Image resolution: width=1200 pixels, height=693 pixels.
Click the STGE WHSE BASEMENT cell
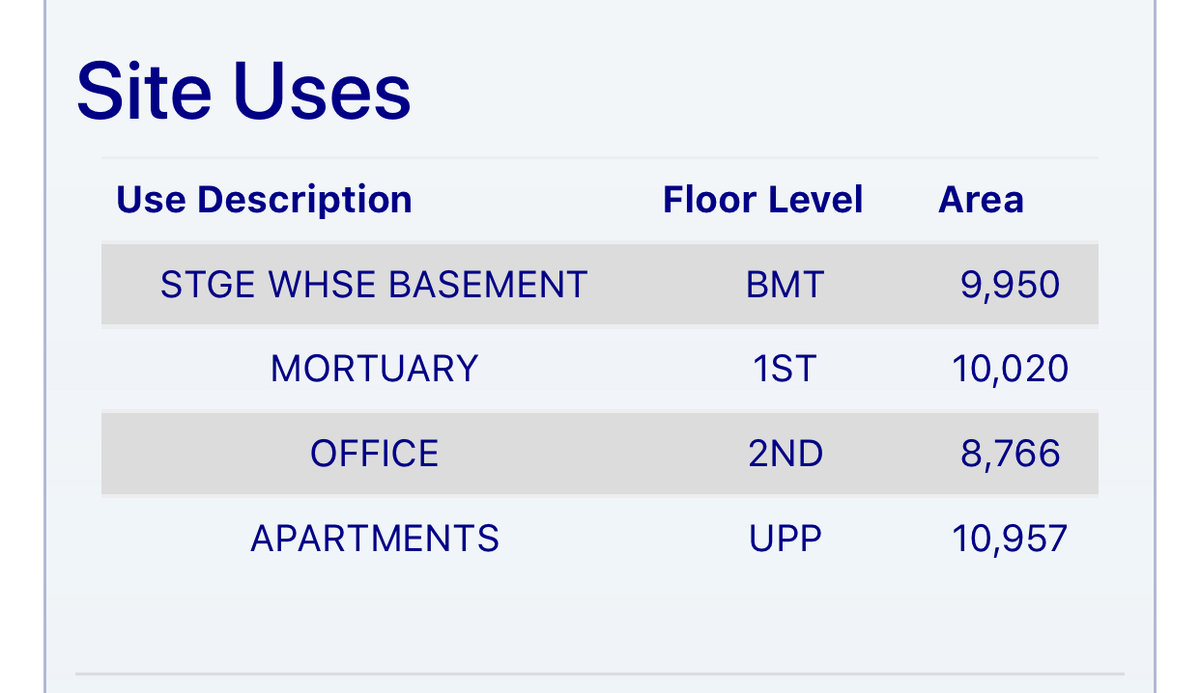[374, 285]
